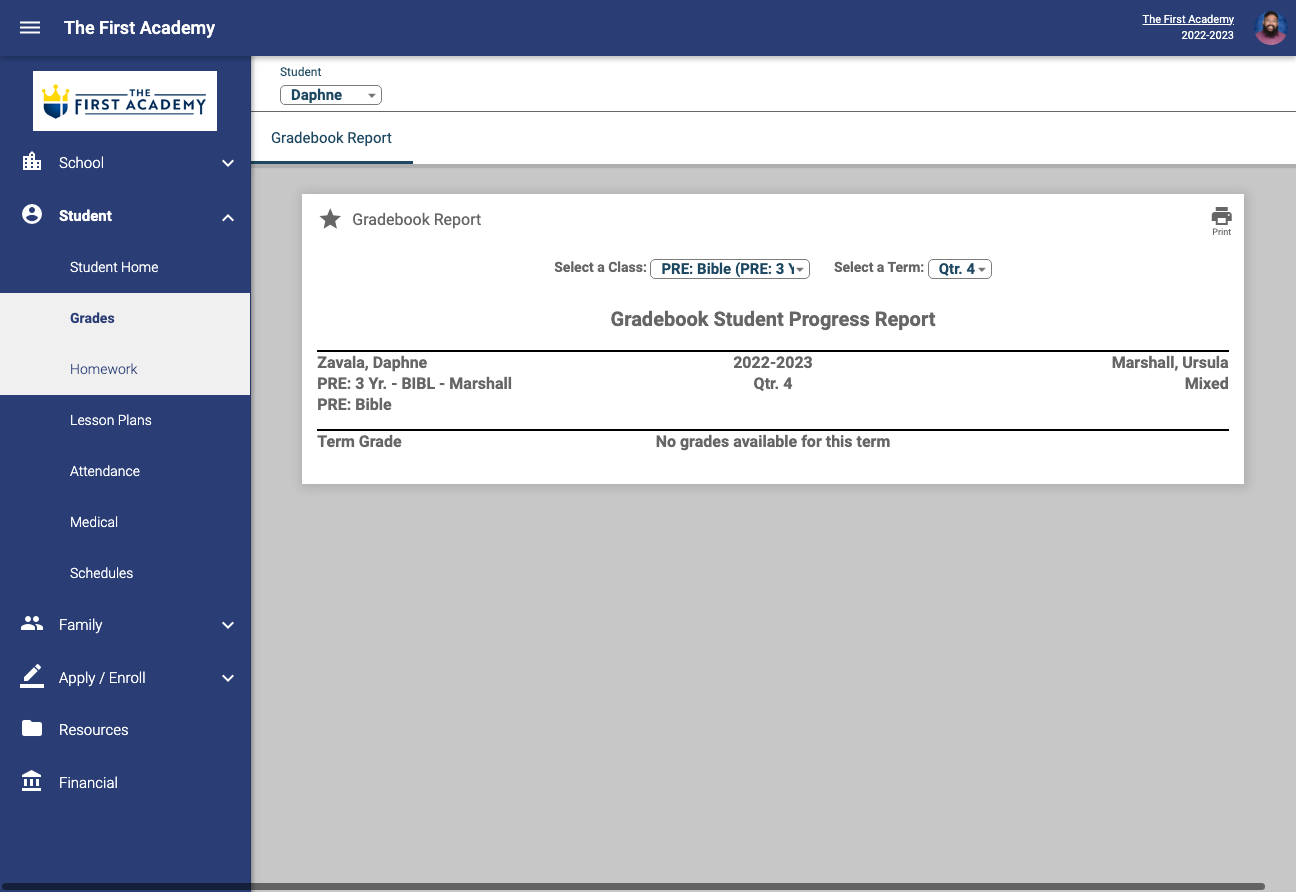The image size is (1296, 892).
Task: Click the PRE: 3 Yr. - BIBL - Marshall text
Action: point(414,383)
